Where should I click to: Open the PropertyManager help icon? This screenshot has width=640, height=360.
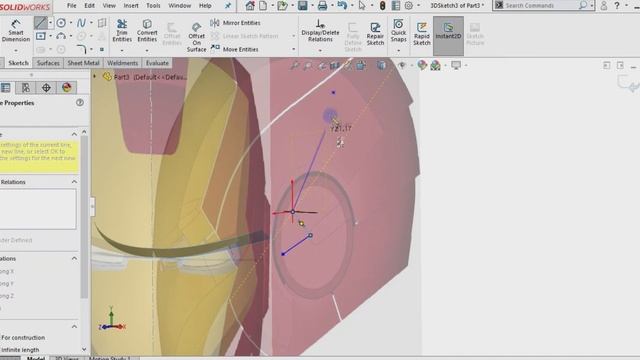point(80,103)
